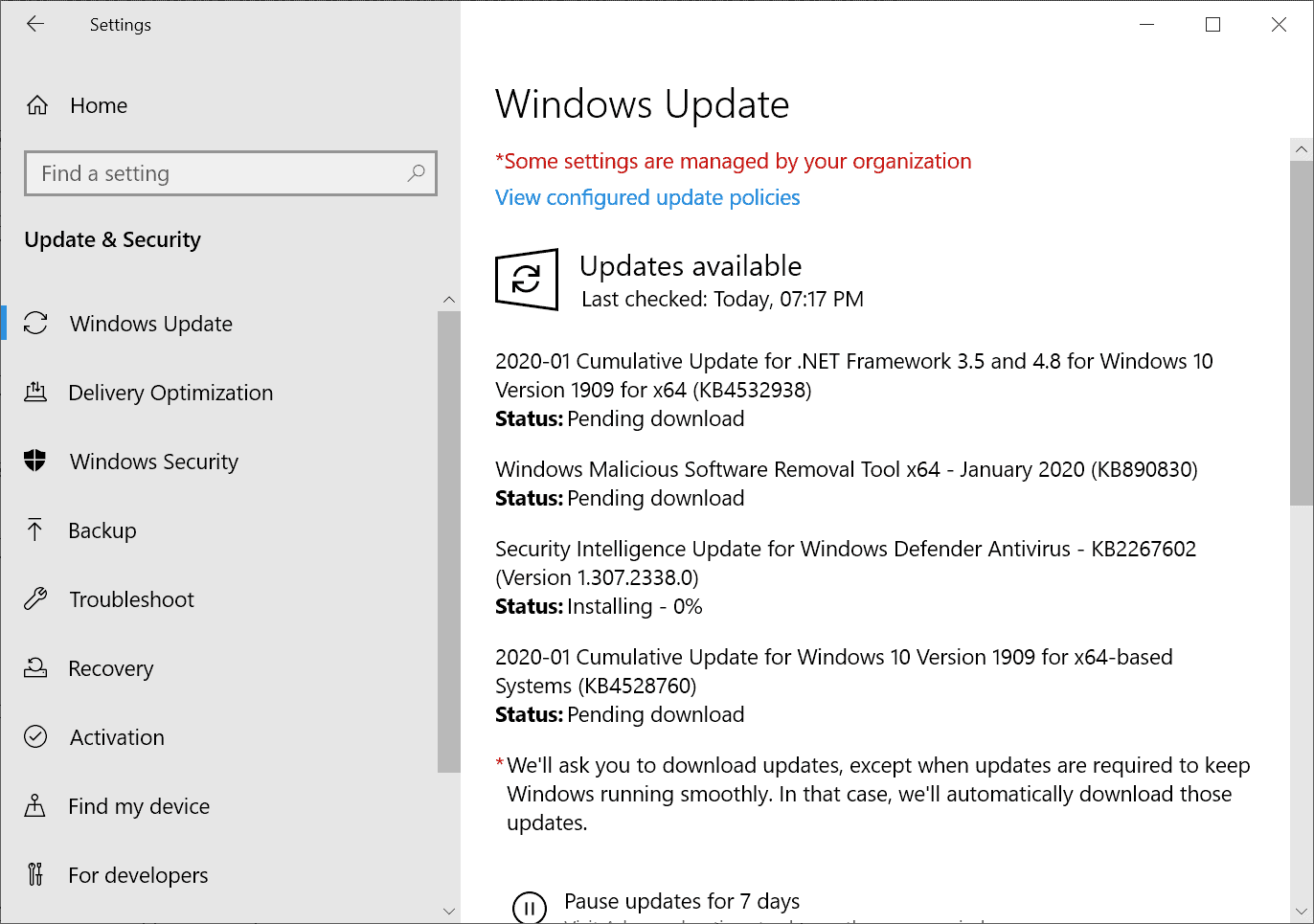Click the main pane scroll up arrow
The image size is (1314, 924).
[x=1302, y=149]
